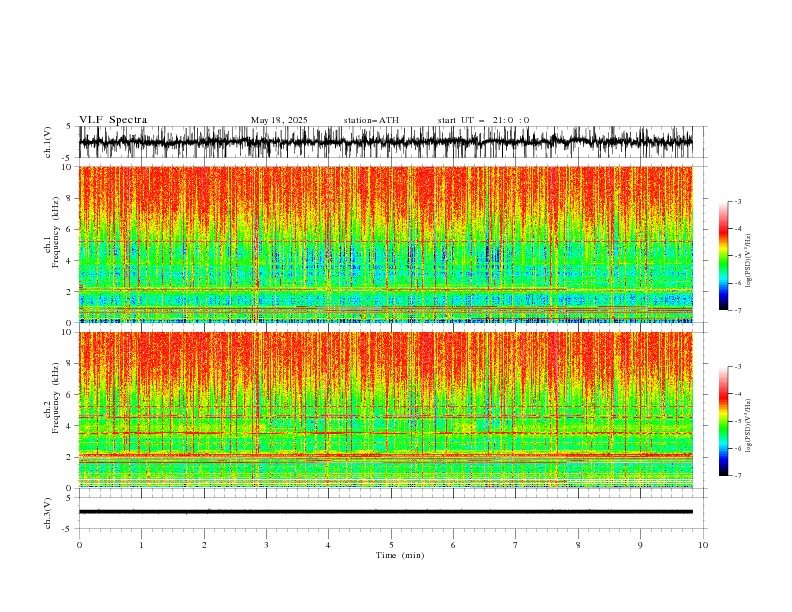Click inside the ch.1 spectrogram panel

385,244
